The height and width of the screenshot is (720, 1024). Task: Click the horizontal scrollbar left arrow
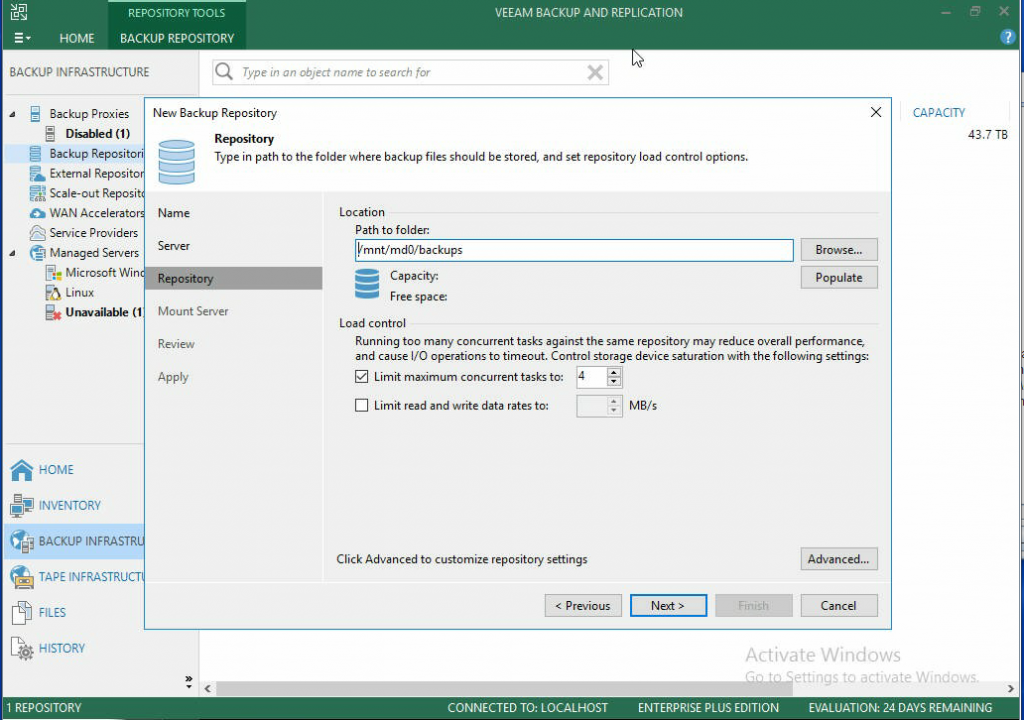click(208, 689)
